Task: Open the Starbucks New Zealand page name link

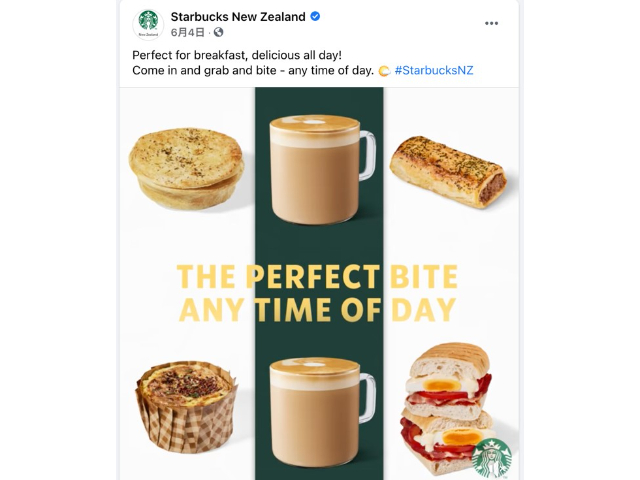Action: (x=238, y=17)
